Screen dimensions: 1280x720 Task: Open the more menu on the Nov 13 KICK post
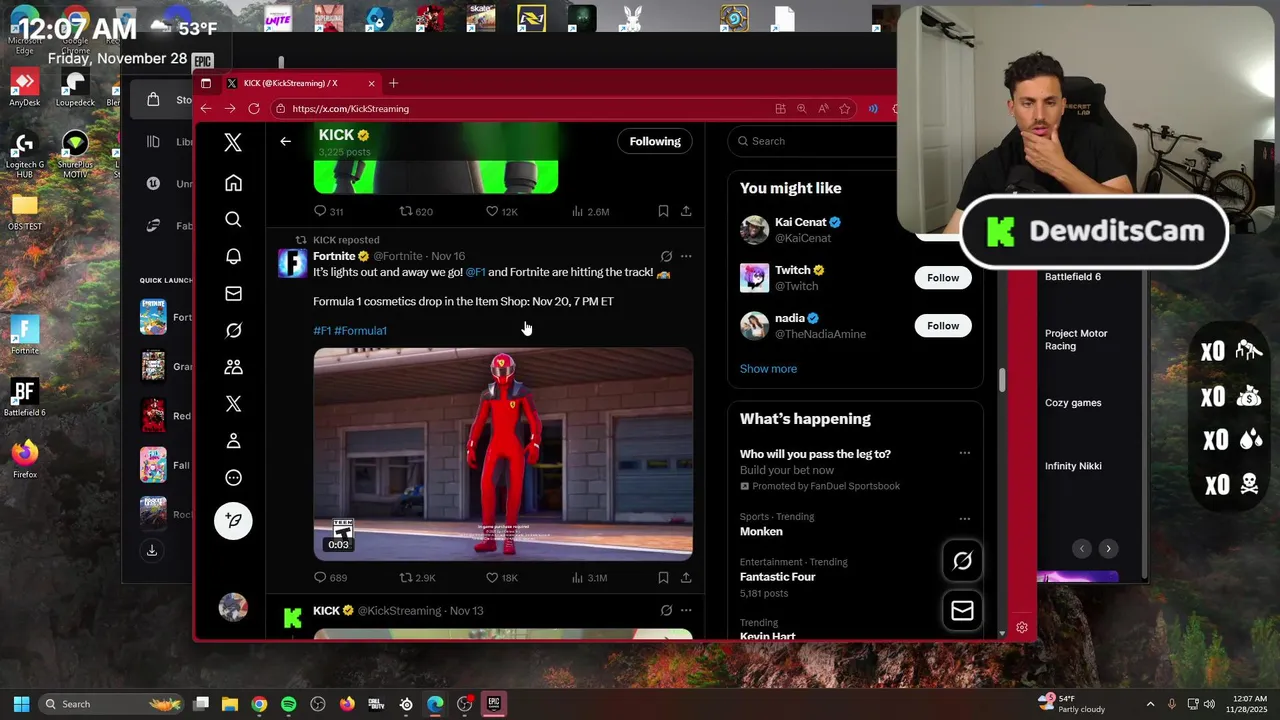point(686,610)
